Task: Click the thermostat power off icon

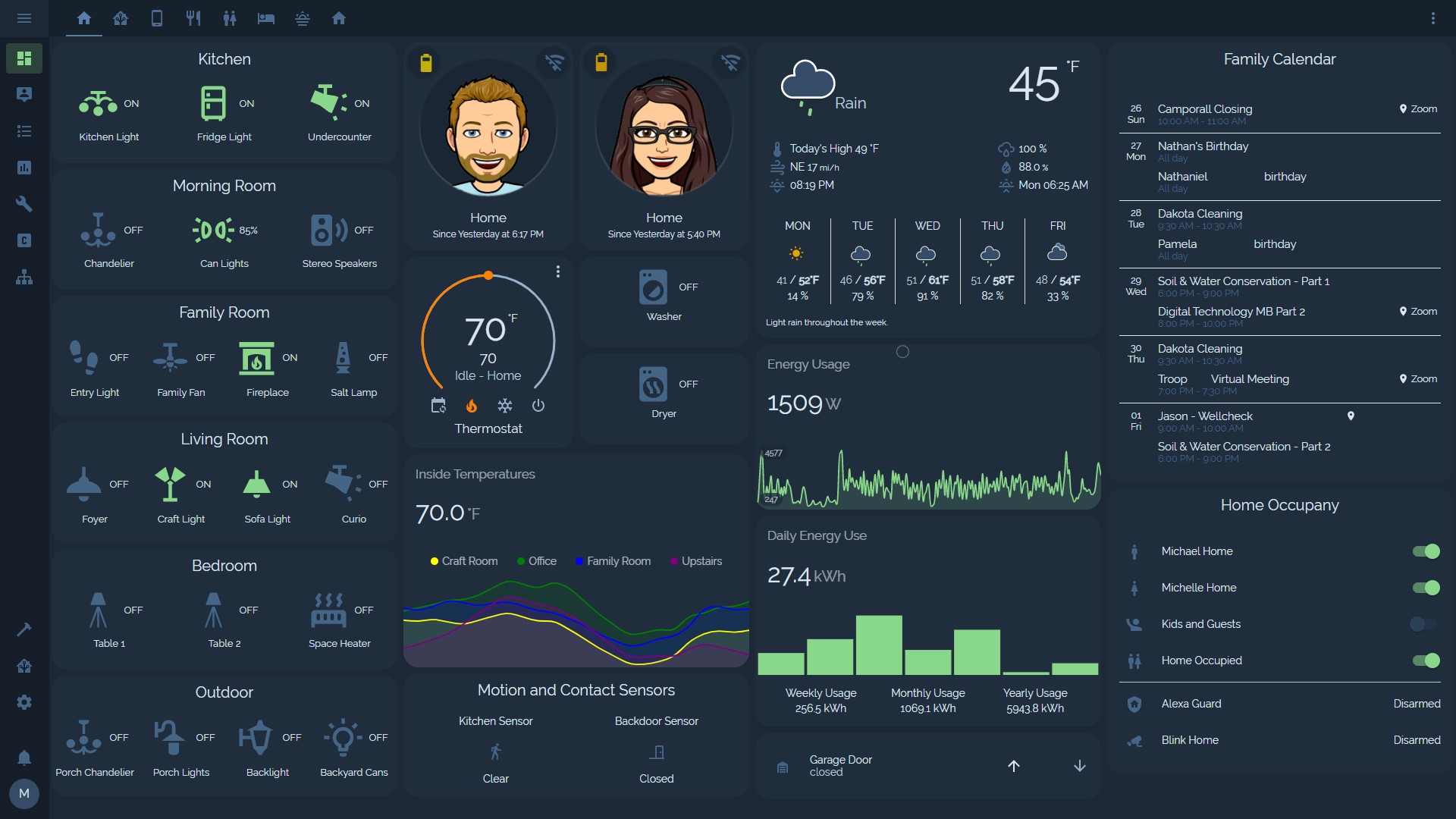Action: (x=538, y=406)
